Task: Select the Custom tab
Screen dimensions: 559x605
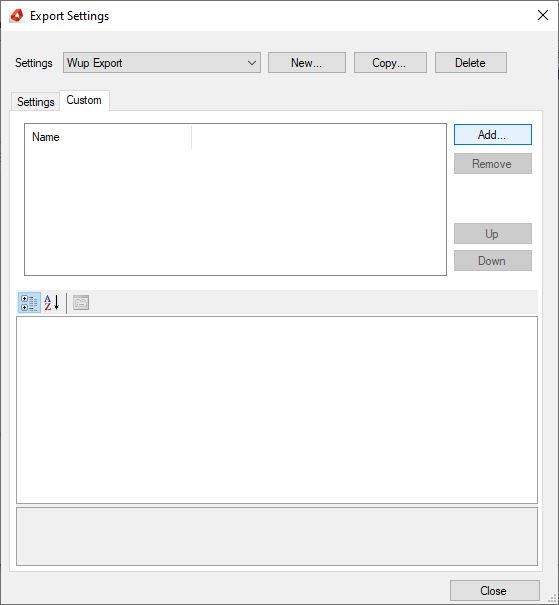Action: tap(84, 100)
